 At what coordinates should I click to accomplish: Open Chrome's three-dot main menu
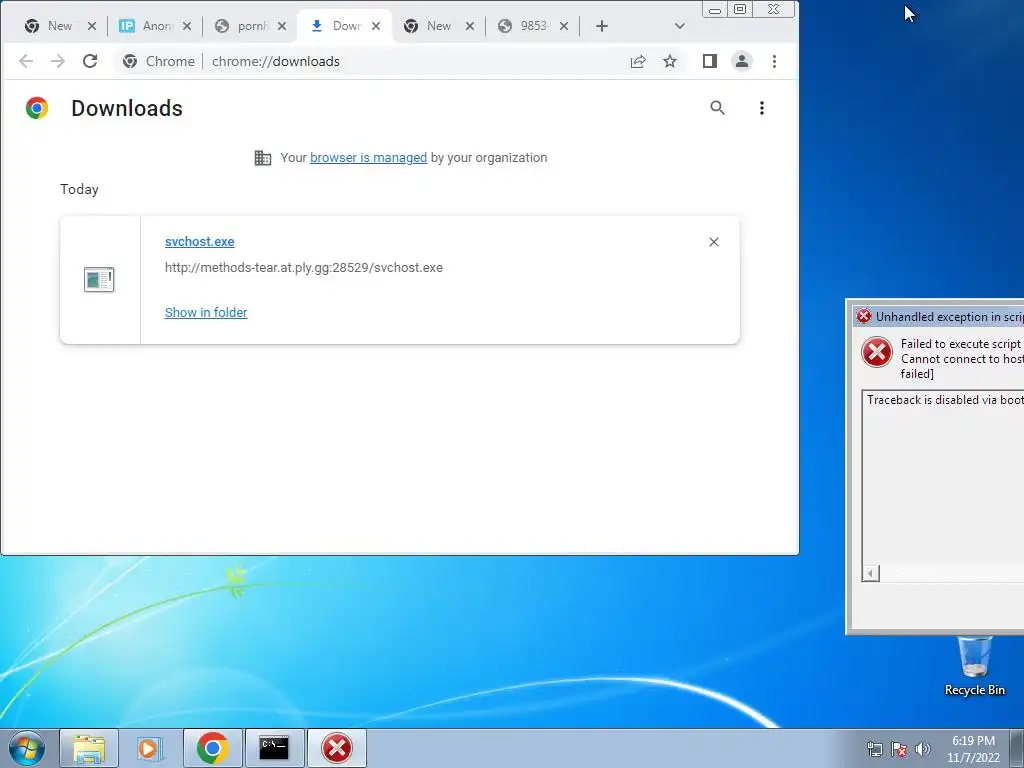point(775,61)
